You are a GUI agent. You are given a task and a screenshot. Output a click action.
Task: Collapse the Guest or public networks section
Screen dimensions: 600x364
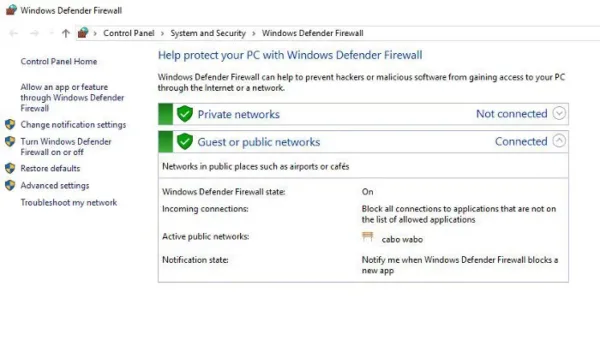559,141
